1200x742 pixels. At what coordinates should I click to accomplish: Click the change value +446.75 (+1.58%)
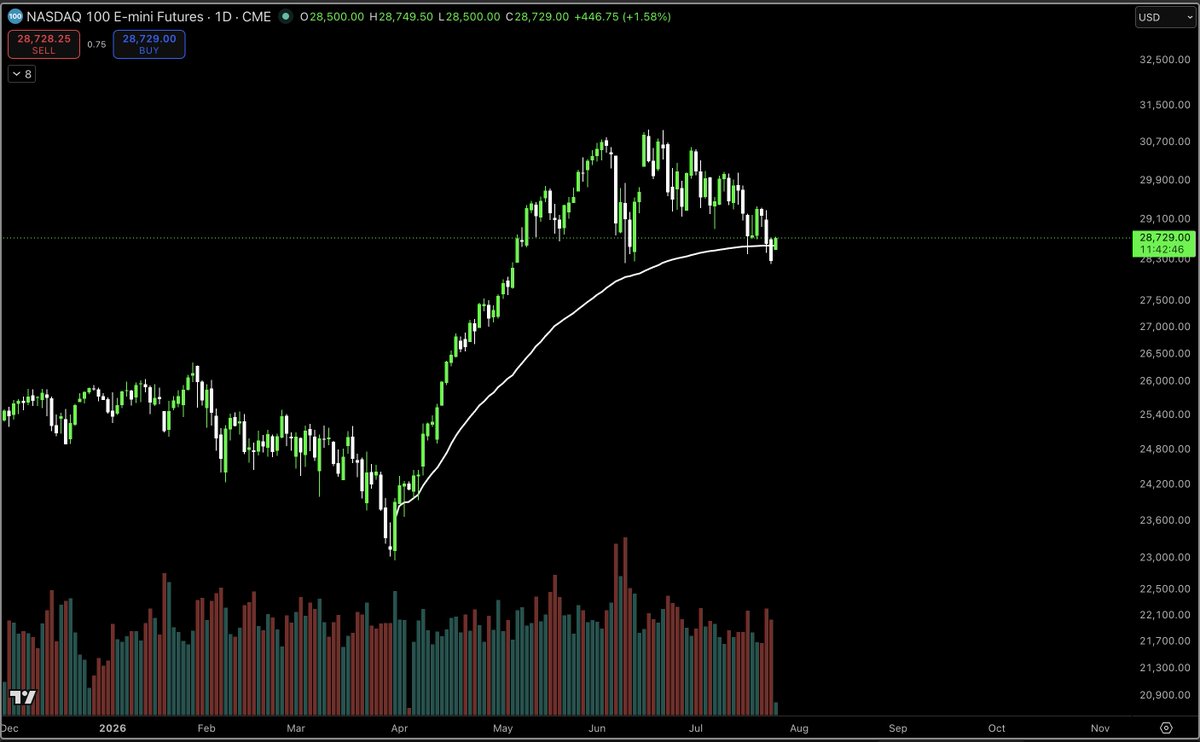point(622,17)
